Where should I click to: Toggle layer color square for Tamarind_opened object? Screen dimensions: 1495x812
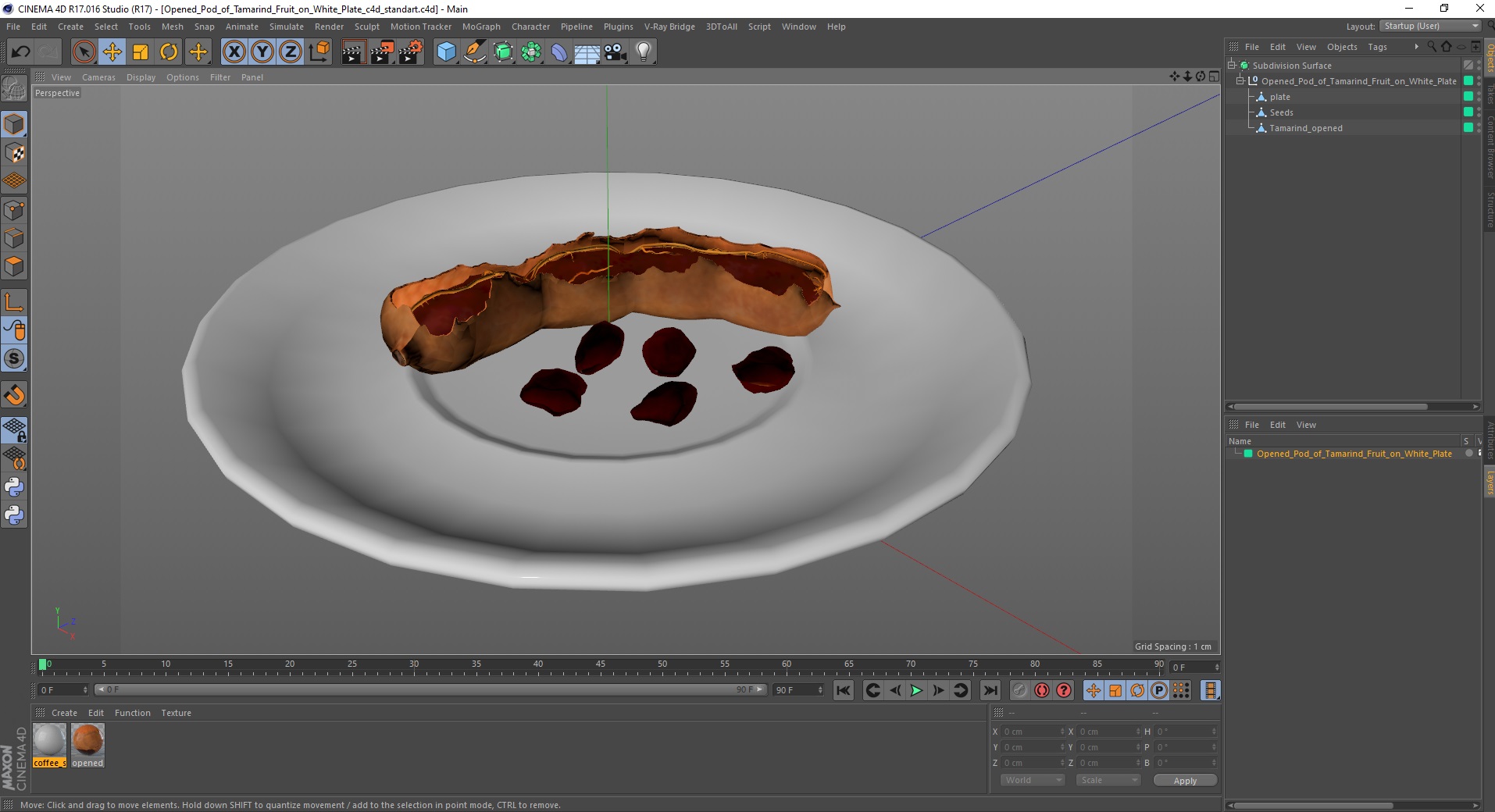(x=1468, y=128)
